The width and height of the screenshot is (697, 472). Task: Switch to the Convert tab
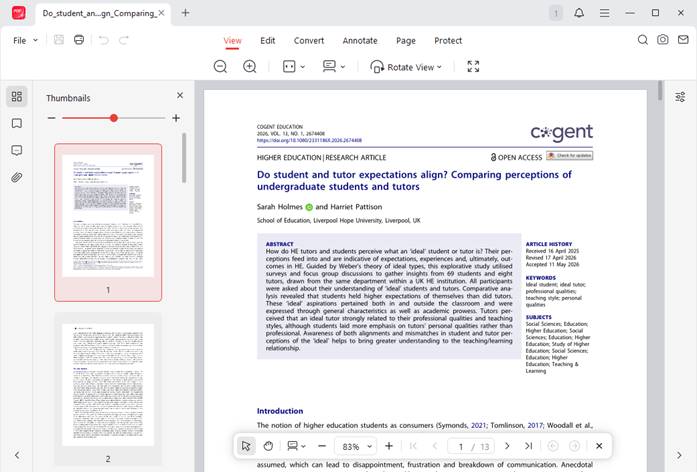point(308,40)
